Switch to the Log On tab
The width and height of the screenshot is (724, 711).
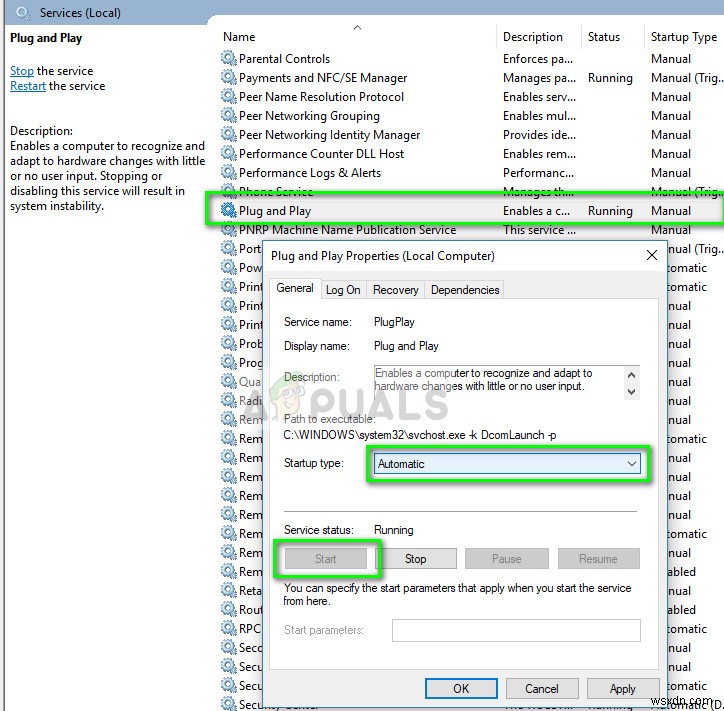click(x=343, y=290)
